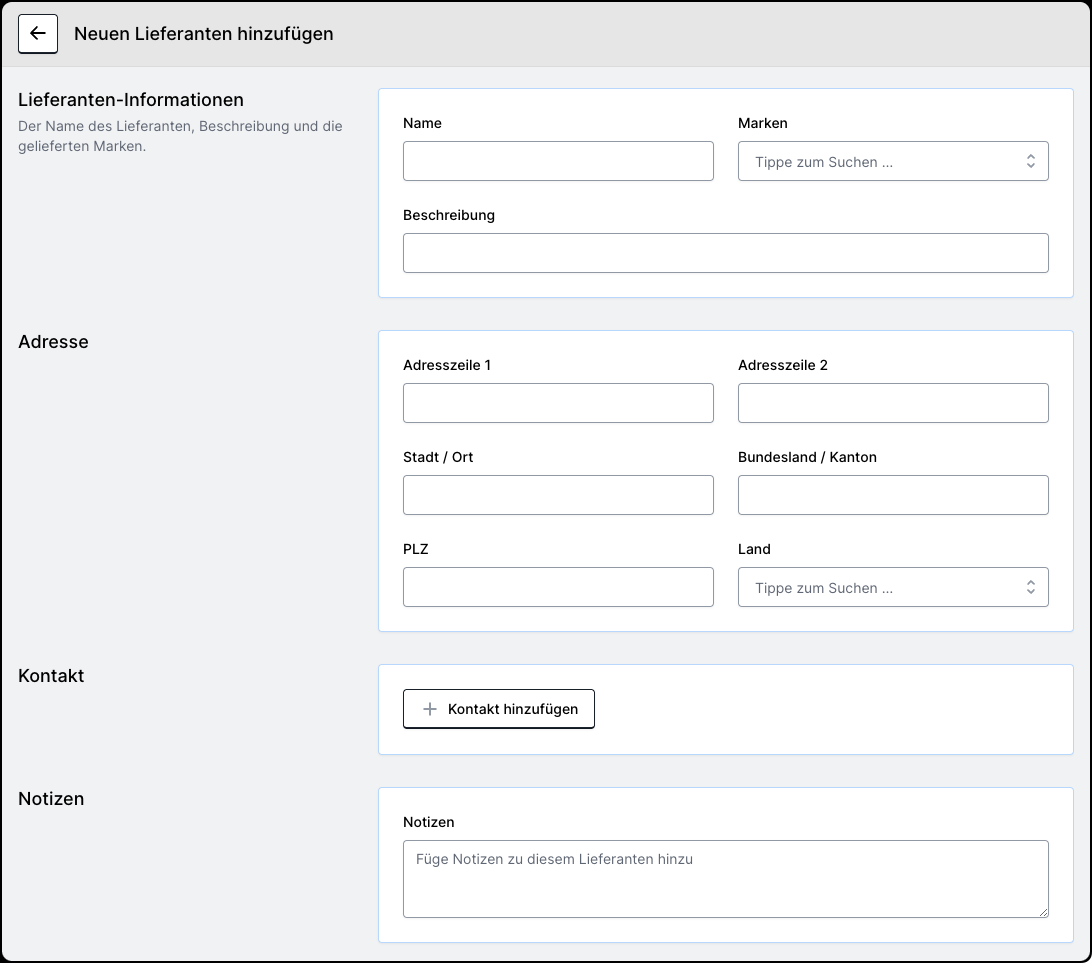
Task: Click the back arrow icon
Action: (38, 34)
